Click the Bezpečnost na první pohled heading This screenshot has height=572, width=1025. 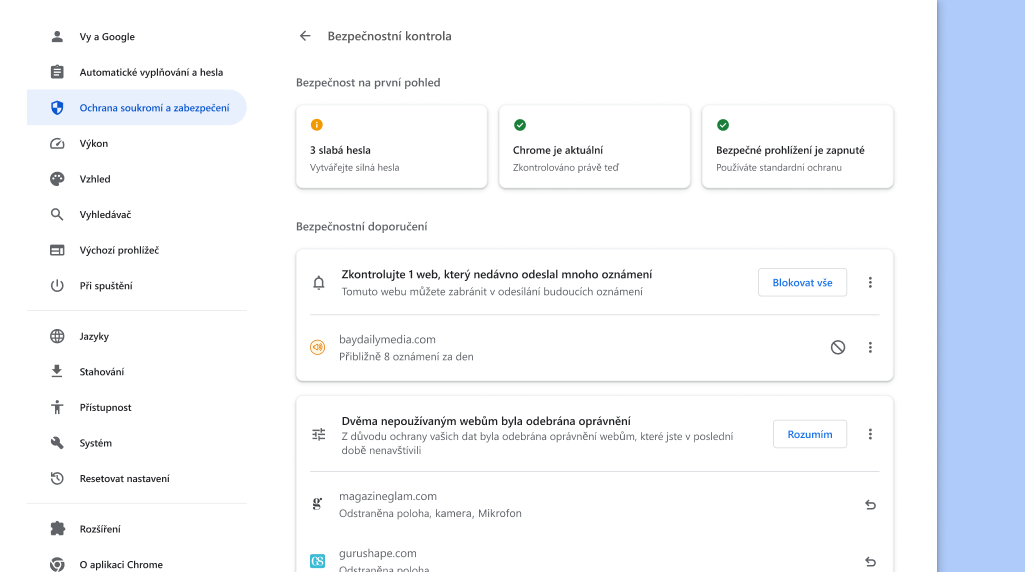coord(368,82)
